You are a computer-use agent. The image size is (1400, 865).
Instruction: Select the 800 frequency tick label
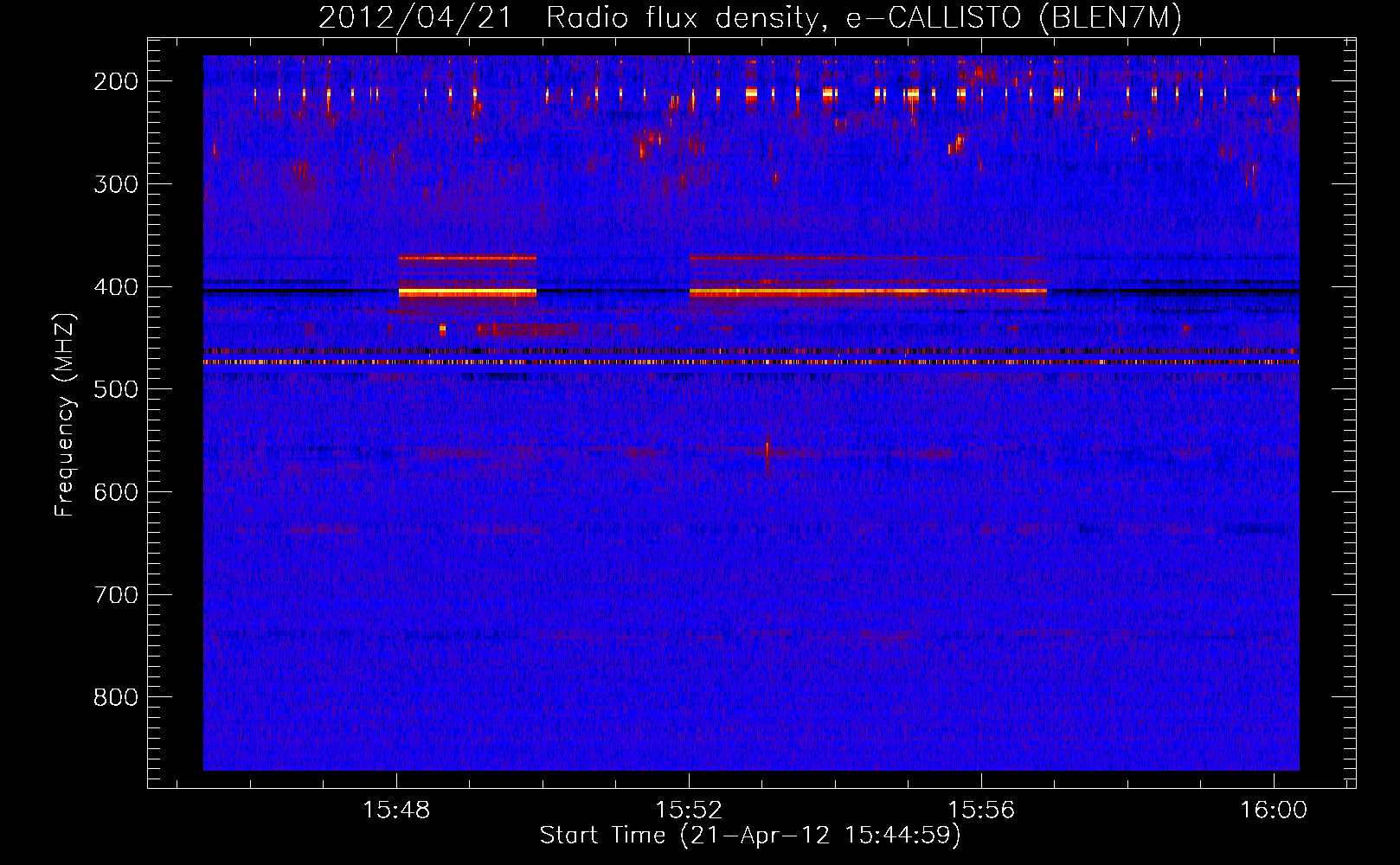(x=115, y=697)
